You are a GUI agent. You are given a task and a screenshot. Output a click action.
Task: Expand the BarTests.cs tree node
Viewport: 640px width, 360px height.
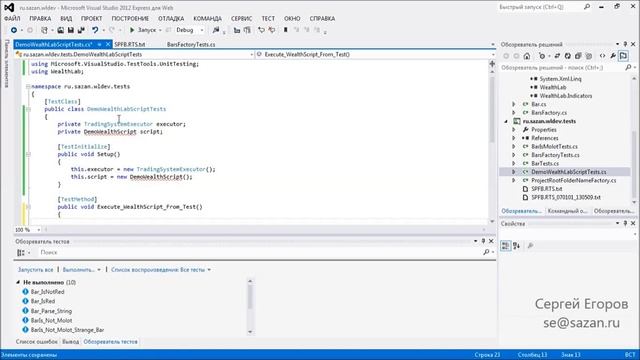(514, 163)
